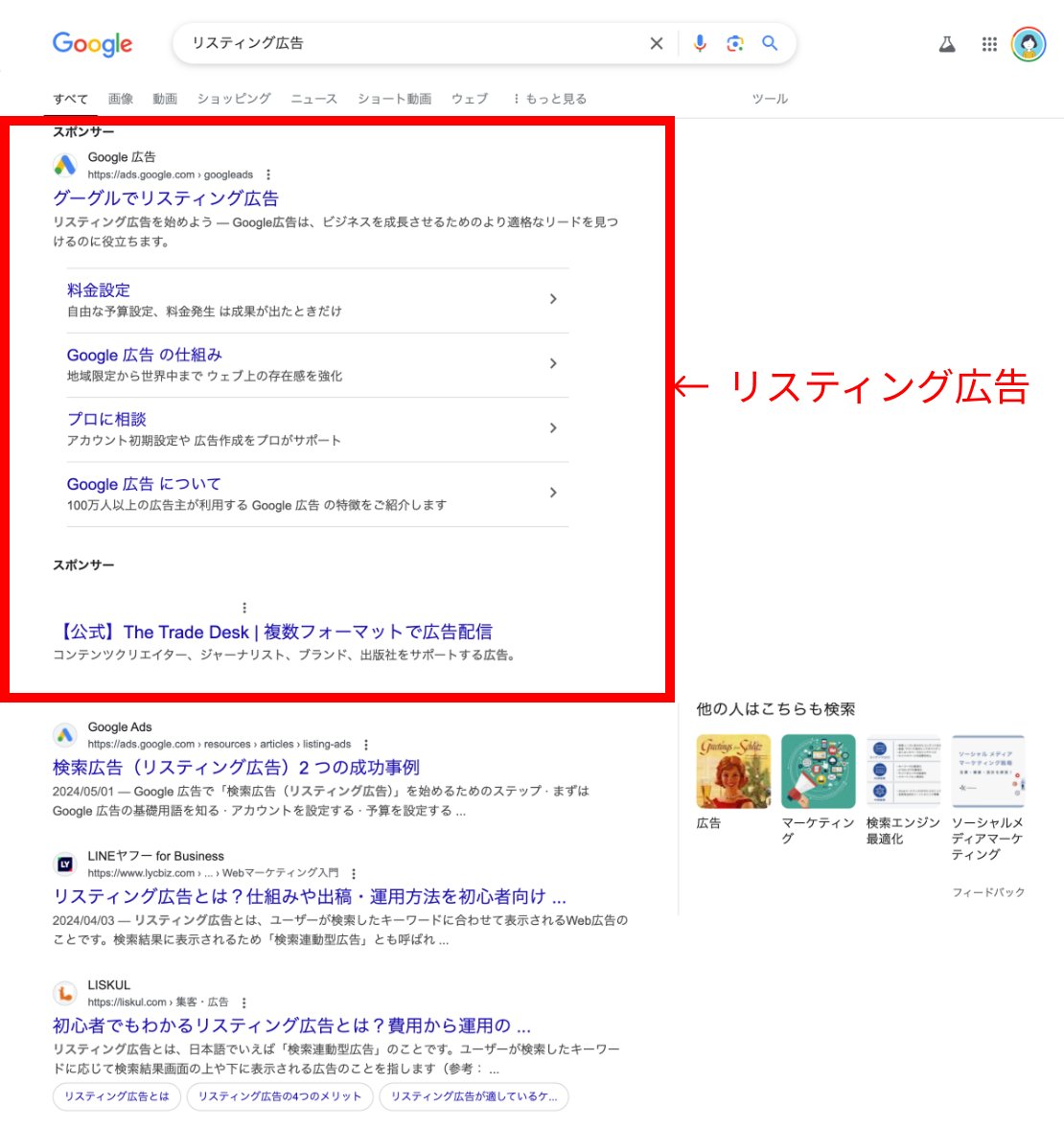Viewport: 1064px width, 1129px height.
Task: Open the グーグルでリスティング広告 ad link
Action: [166, 198]
